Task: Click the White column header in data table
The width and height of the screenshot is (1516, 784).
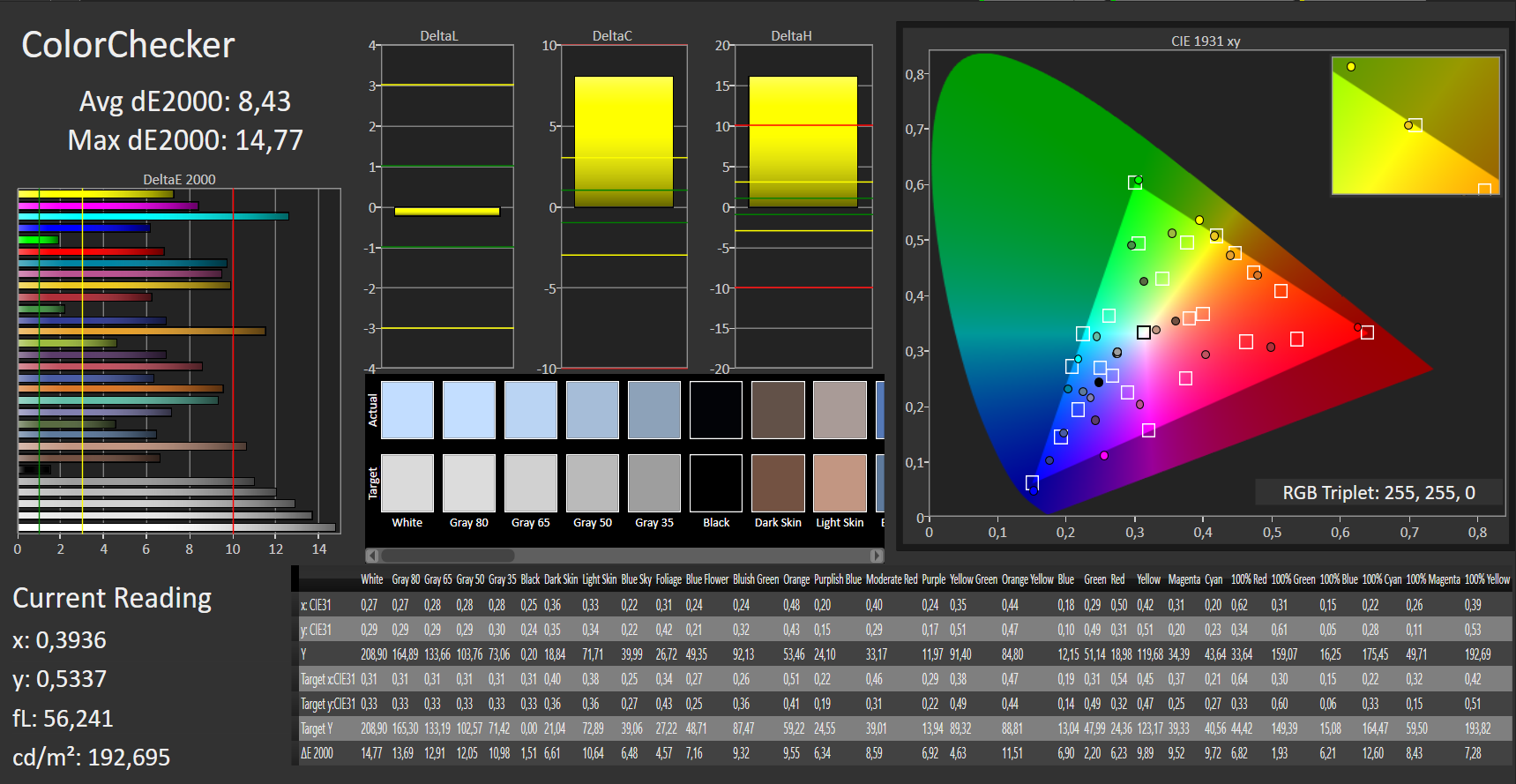Action: click(x=372, y=579)
